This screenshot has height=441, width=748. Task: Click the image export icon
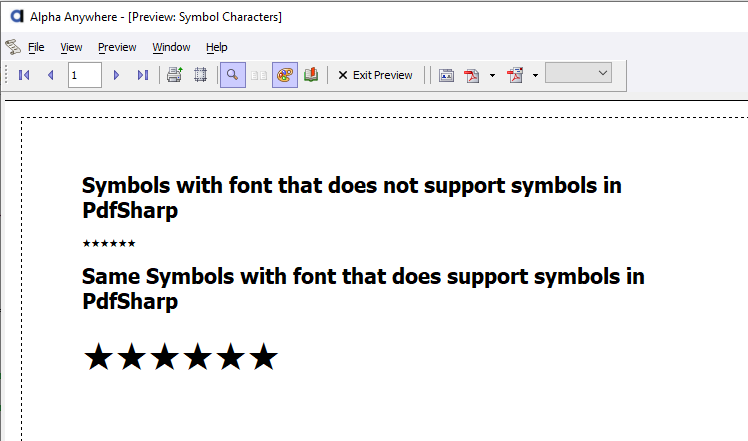[446, 75]
